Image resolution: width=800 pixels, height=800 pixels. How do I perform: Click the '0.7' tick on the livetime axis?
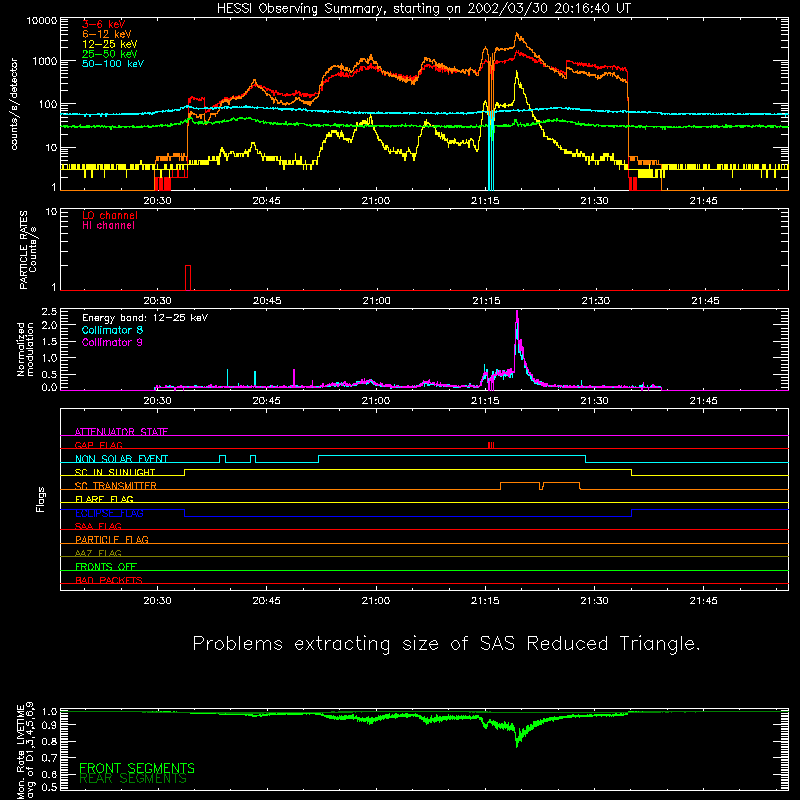pos(49,758)
